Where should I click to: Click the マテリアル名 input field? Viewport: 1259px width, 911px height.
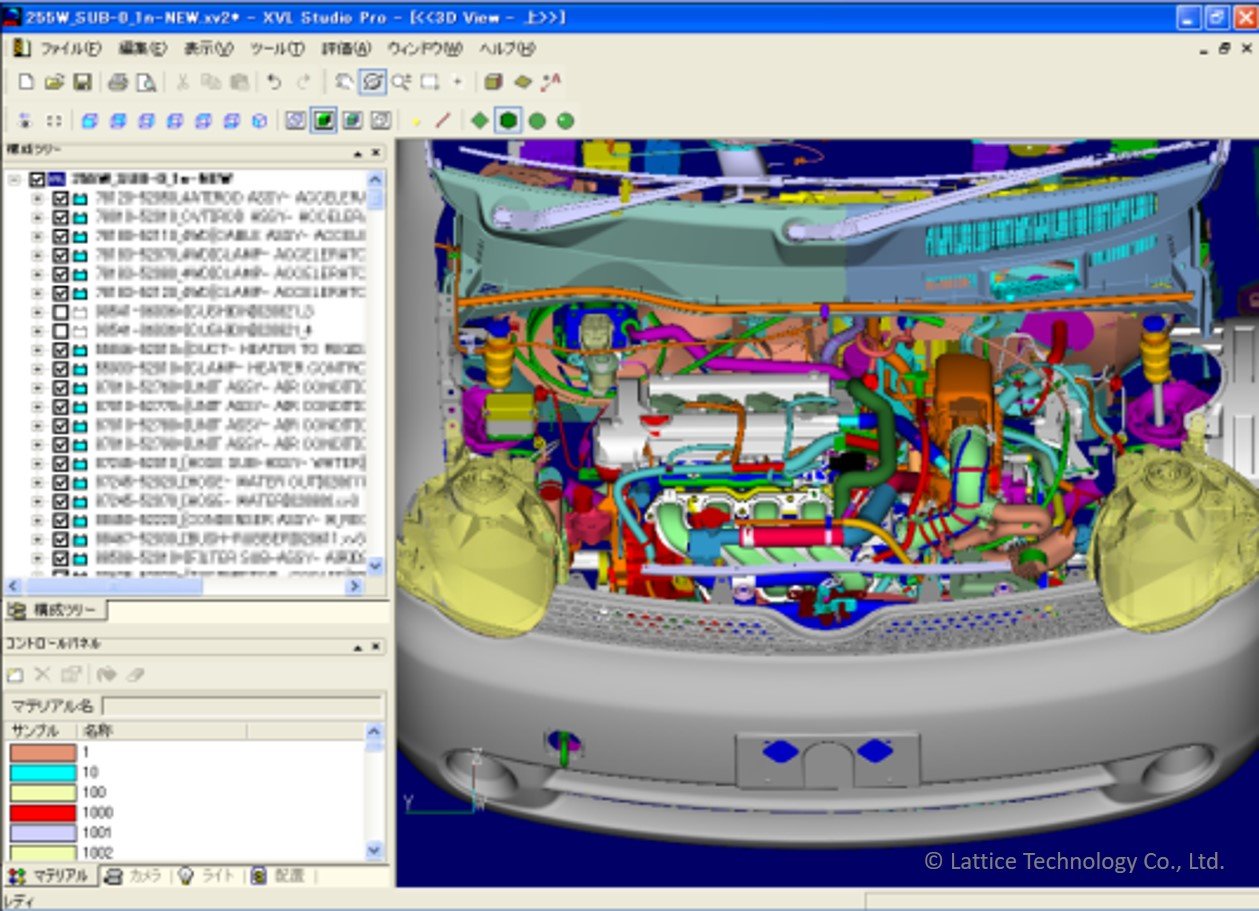click(x=242, y=706)
